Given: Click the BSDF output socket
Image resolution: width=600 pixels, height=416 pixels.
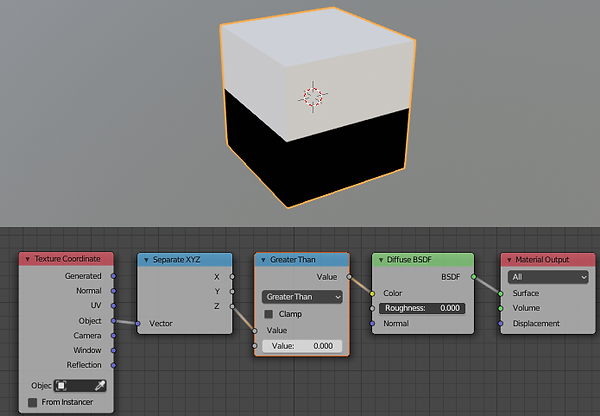Looking at the screenshot, I should [474, 277].
